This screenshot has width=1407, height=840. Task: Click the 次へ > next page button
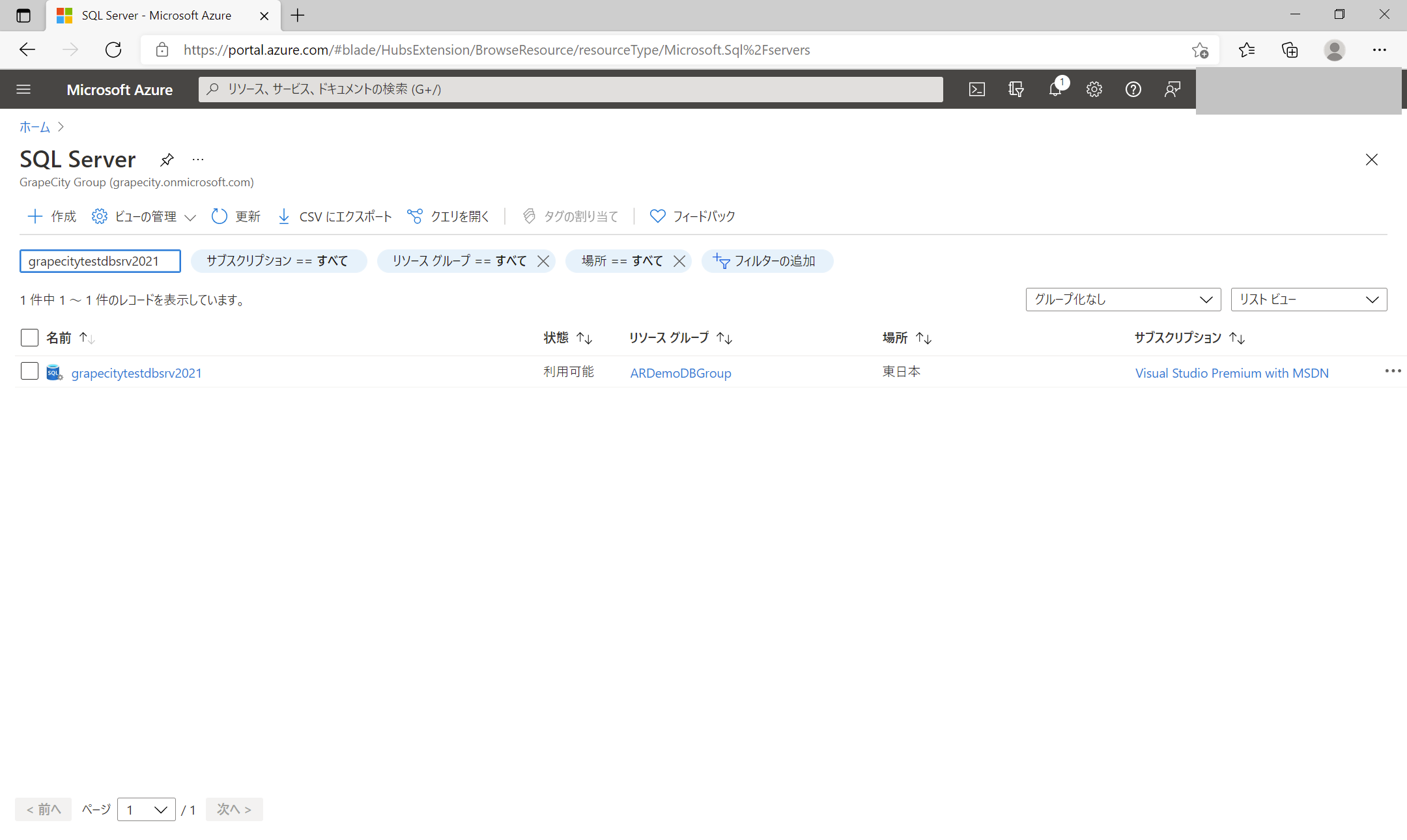click(234, 809)
